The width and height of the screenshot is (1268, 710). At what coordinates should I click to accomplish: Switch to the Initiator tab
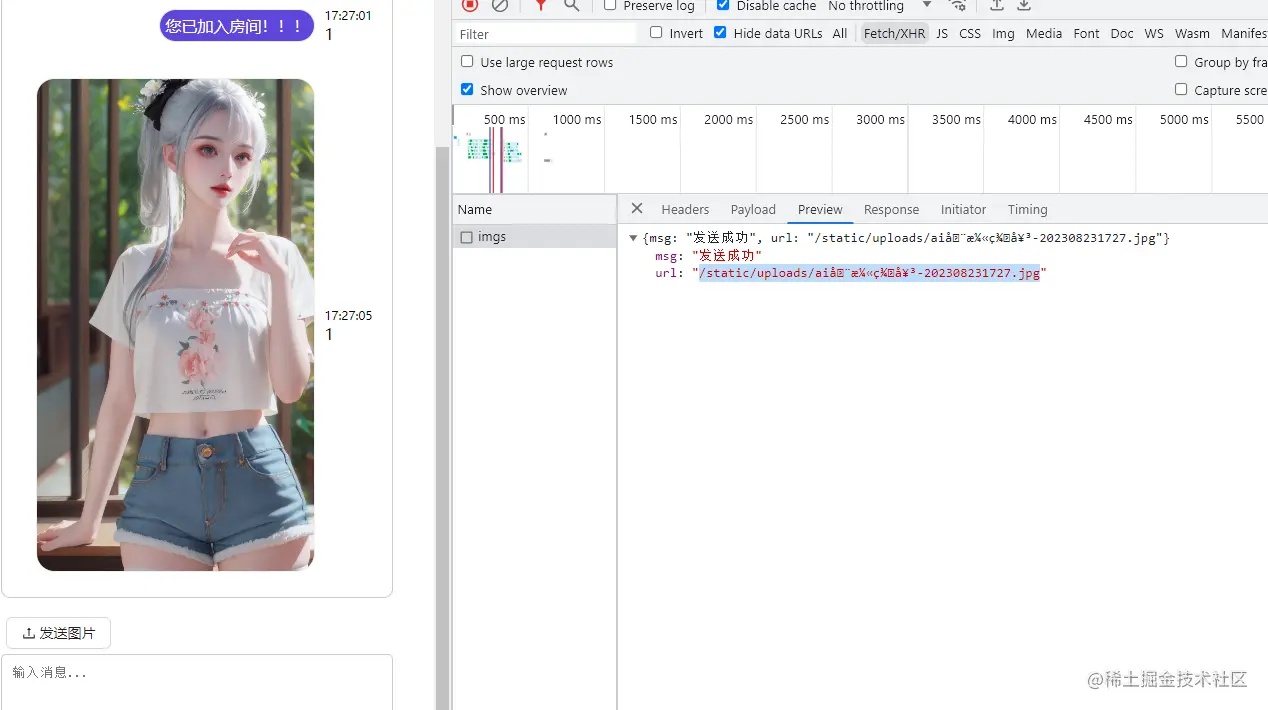click(963, 210)
